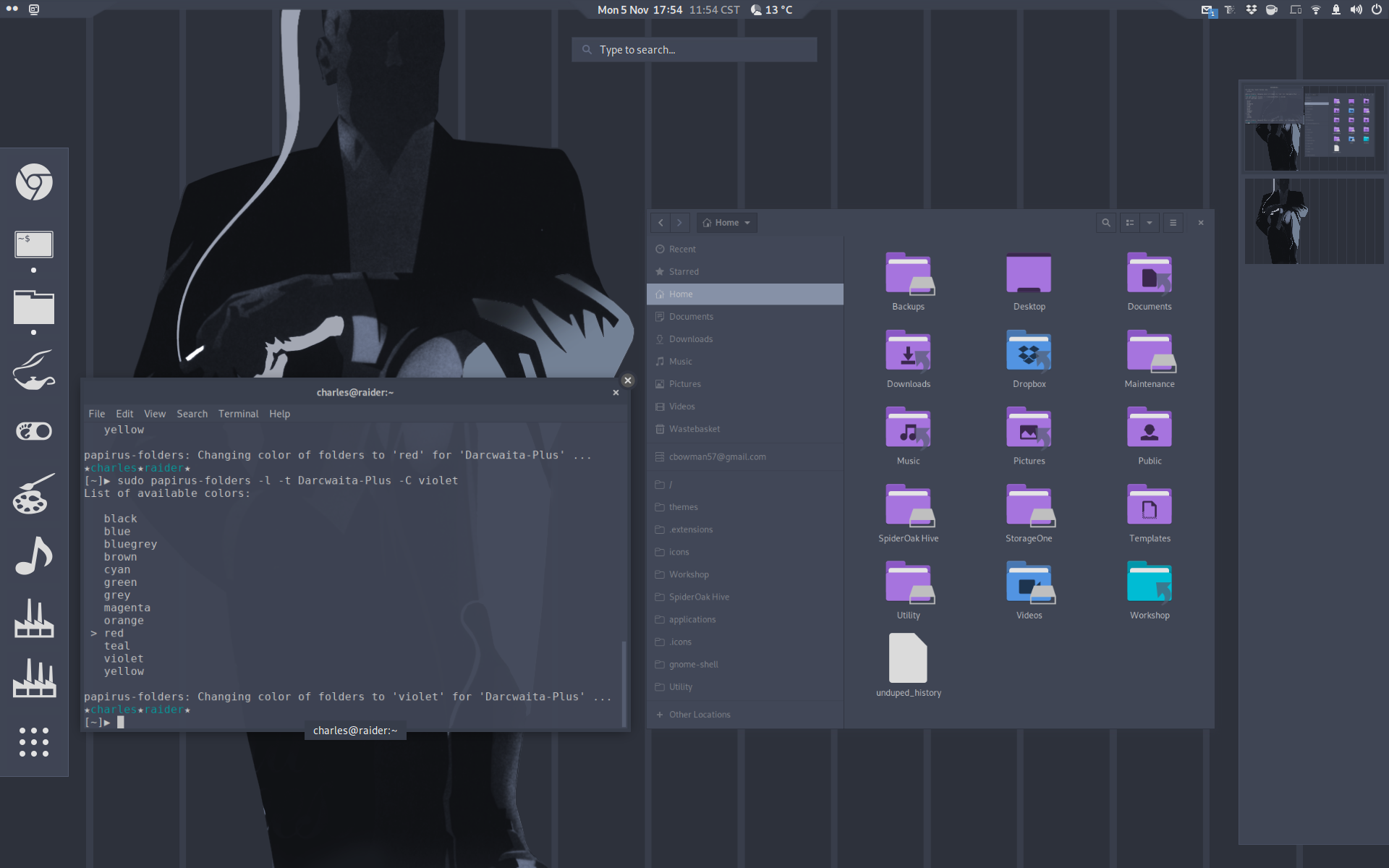Open the Backups folder
The height and width of the screenshot is (868, 1389).
pos(909,281)
